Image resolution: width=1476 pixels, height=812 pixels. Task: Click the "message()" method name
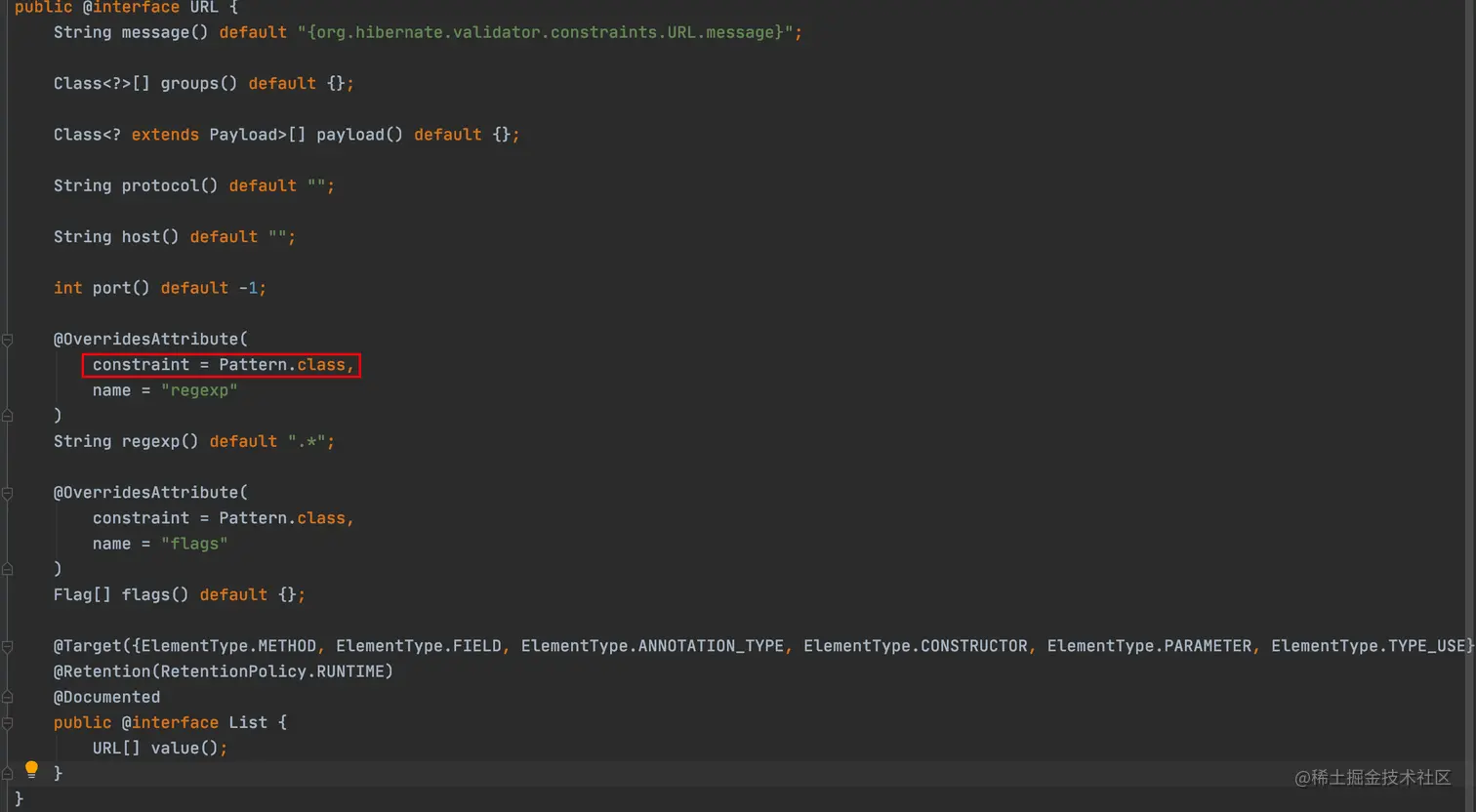pos(165,32)
